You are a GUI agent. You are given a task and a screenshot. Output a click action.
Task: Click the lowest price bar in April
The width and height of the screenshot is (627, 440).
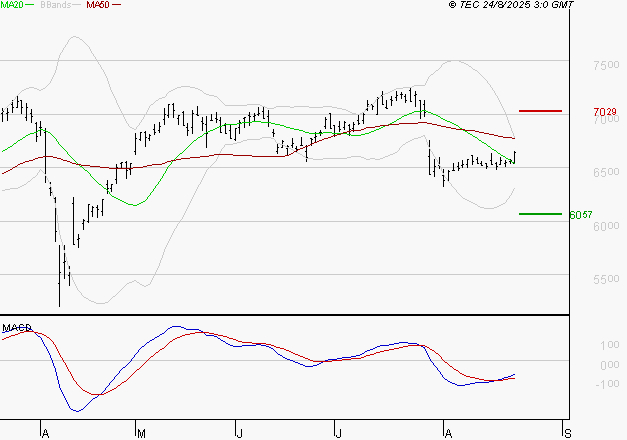[x=60, y=276]
